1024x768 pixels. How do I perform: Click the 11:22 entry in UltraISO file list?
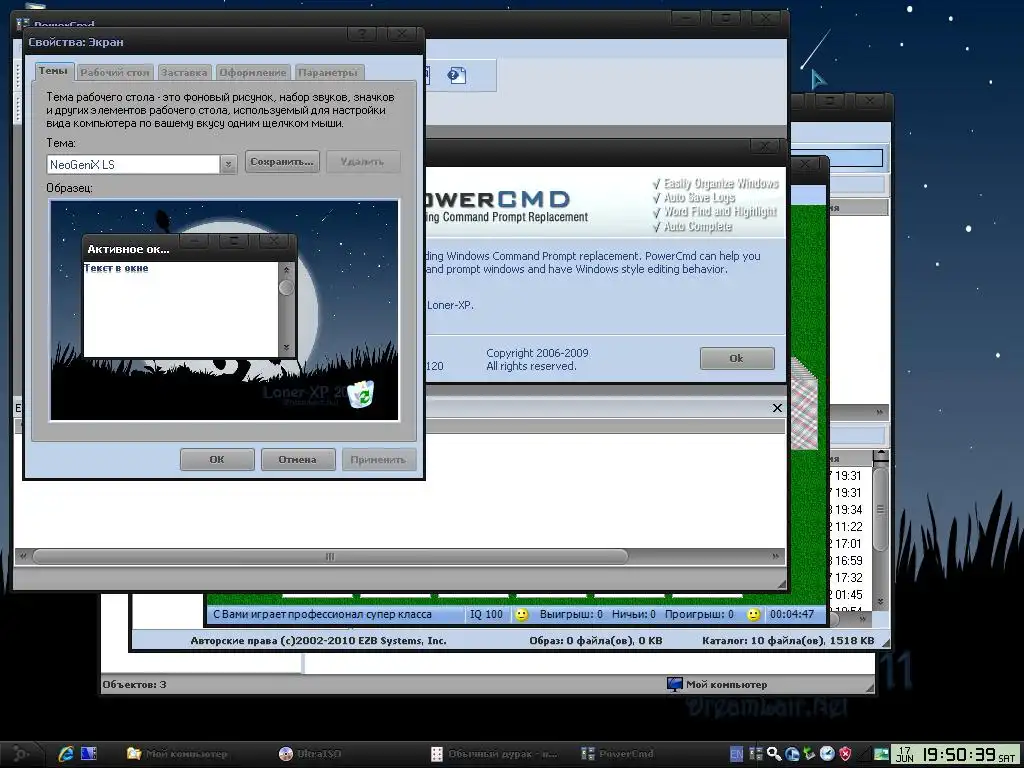tap(848, 527)
